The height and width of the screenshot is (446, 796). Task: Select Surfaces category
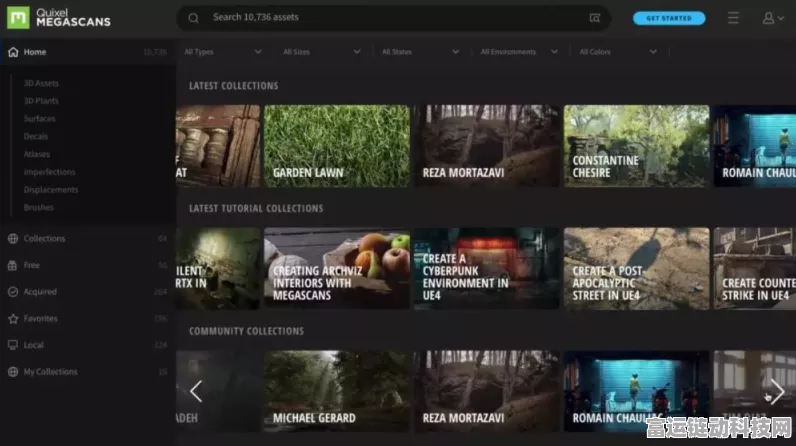click(40, 119)
